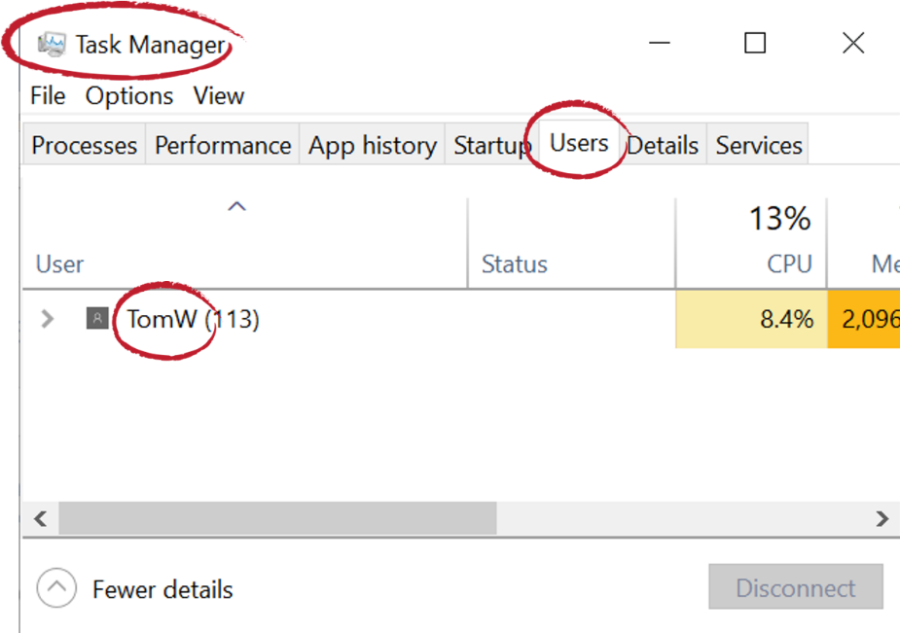Maximize the Task Manager window
Image resolution: width=900 pixels, height=633 pixels.
click(x=755, y=43)
